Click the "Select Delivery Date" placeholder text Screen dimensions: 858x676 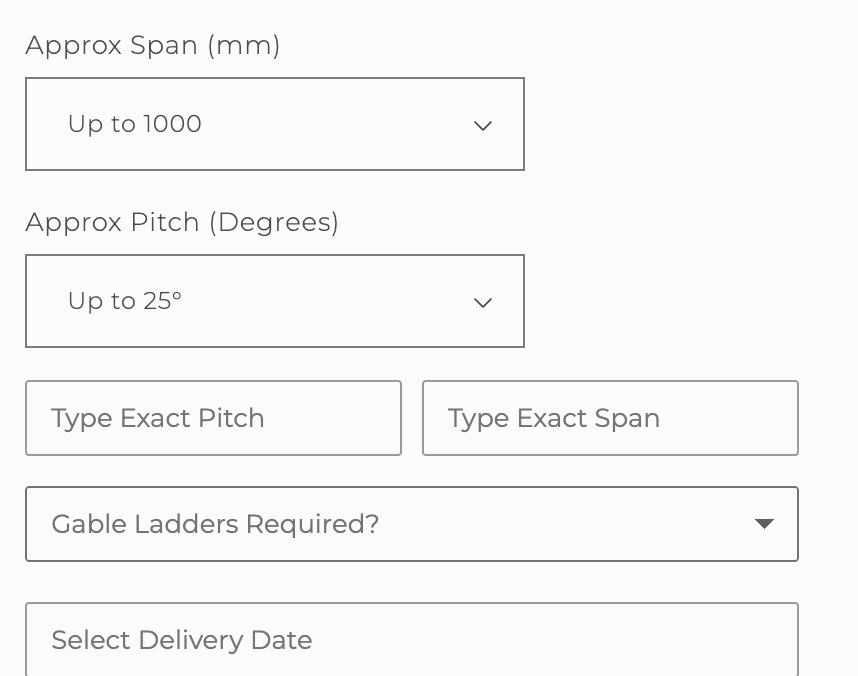pyautogui.click(x=182, y=640)
